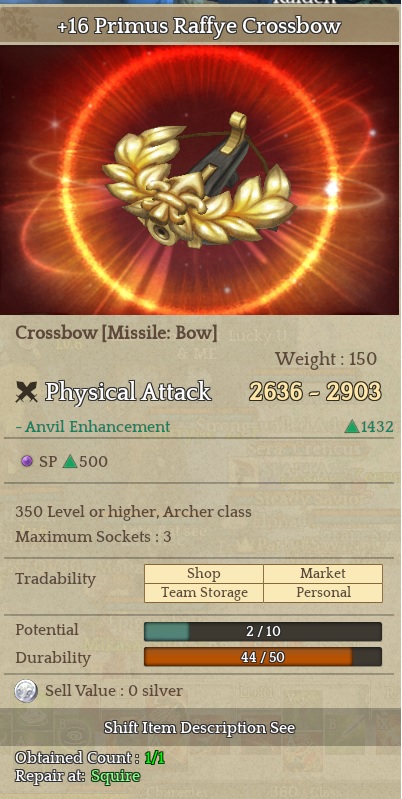Click the Potential 2 / 10 bar
This screenshot has height=799, width=402.
[x=263, y=631]
